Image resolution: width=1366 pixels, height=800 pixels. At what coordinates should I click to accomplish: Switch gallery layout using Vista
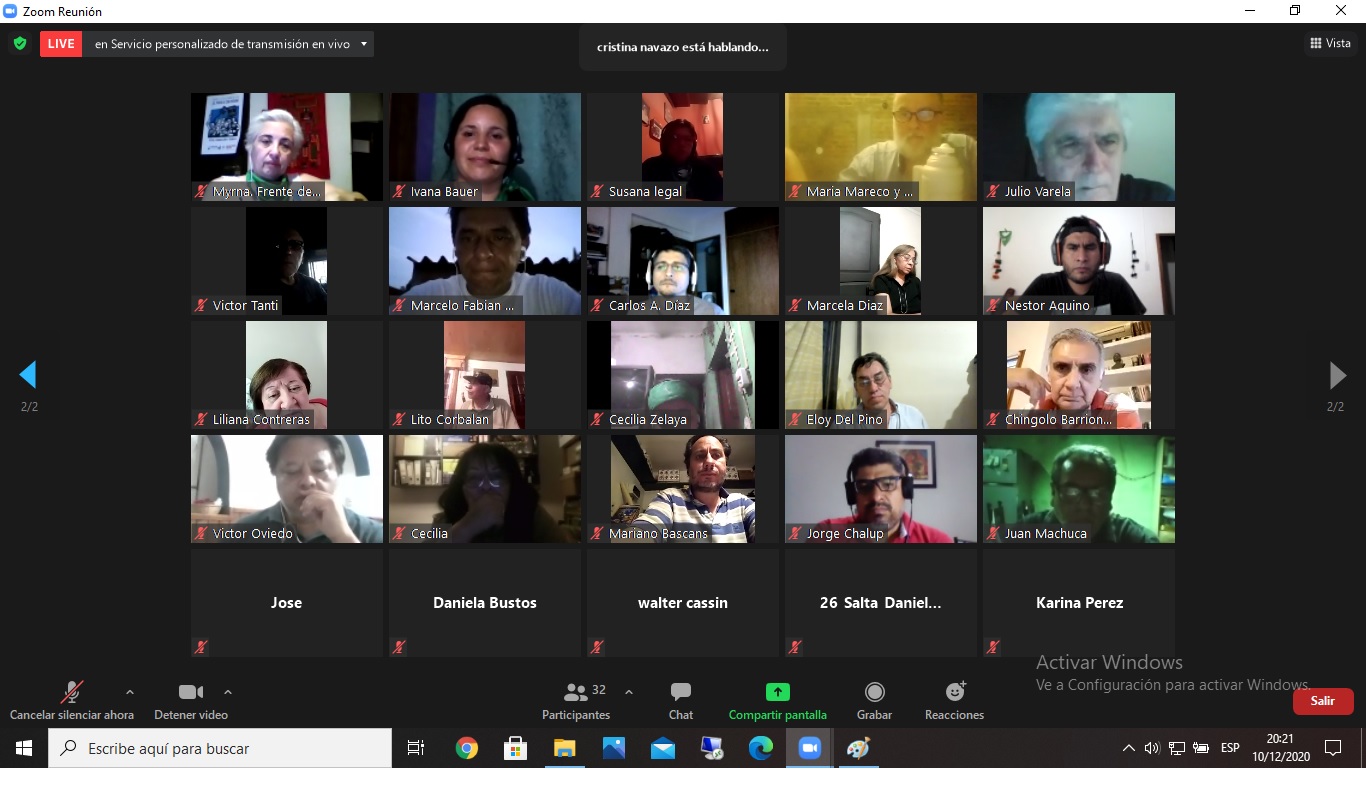pos(1330,43)
